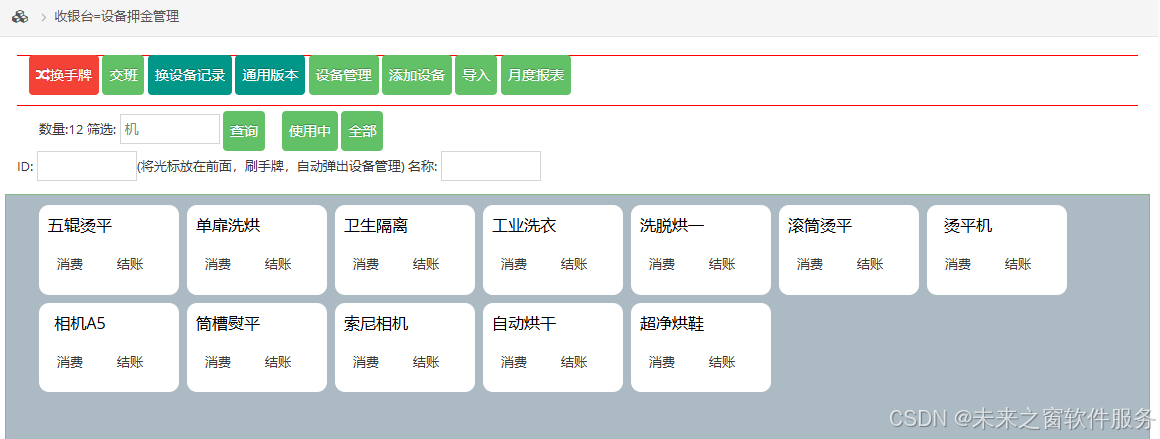Image resolution: width=1160 pixels, height=439 pixels.
Task: Click 结账 on the 筒槽熨平 card
Action: tap(277, 362)
